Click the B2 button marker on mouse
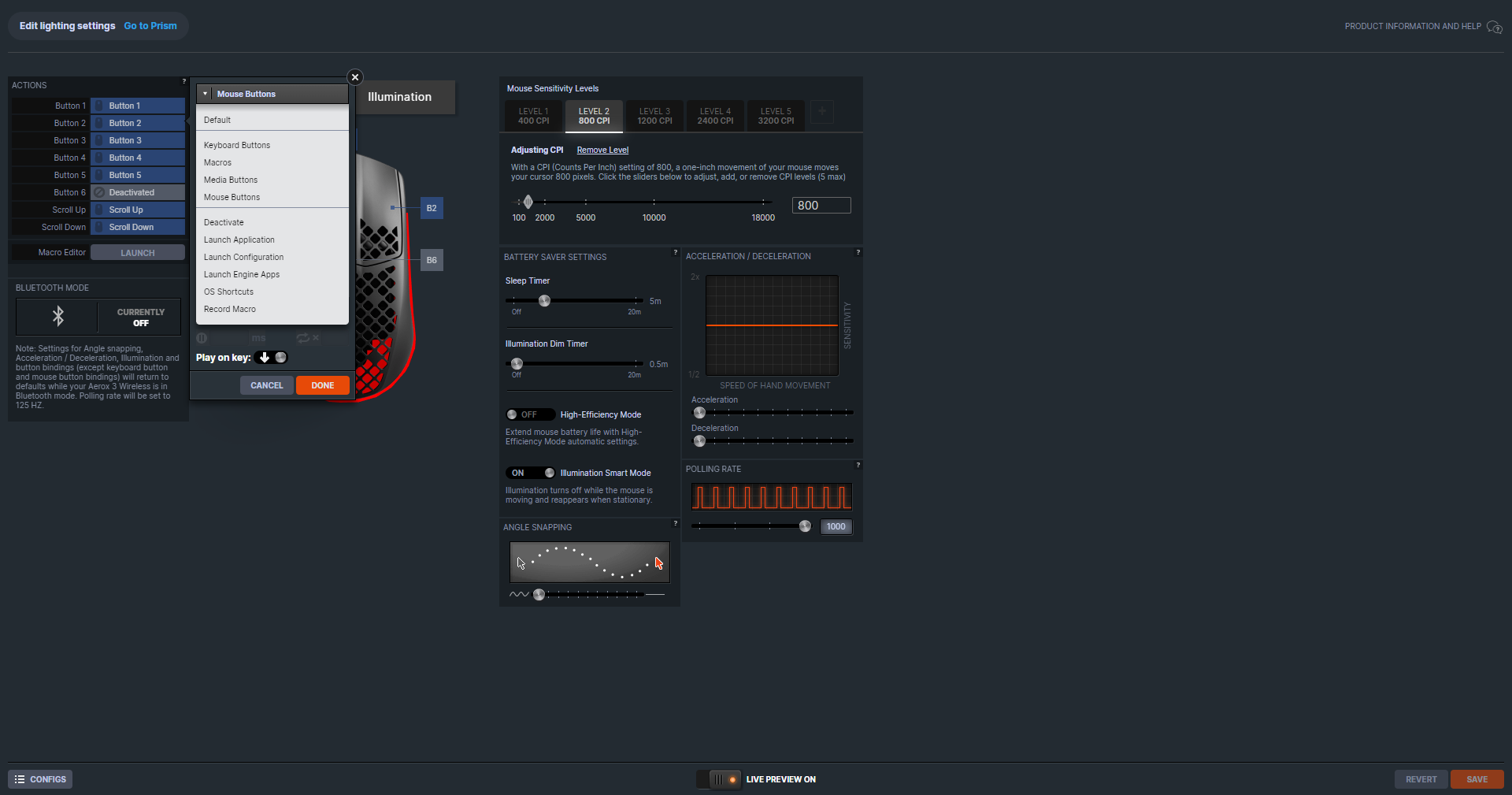Image resolution: width=1512 pixels, height=795 pixels. coord(432,208)
